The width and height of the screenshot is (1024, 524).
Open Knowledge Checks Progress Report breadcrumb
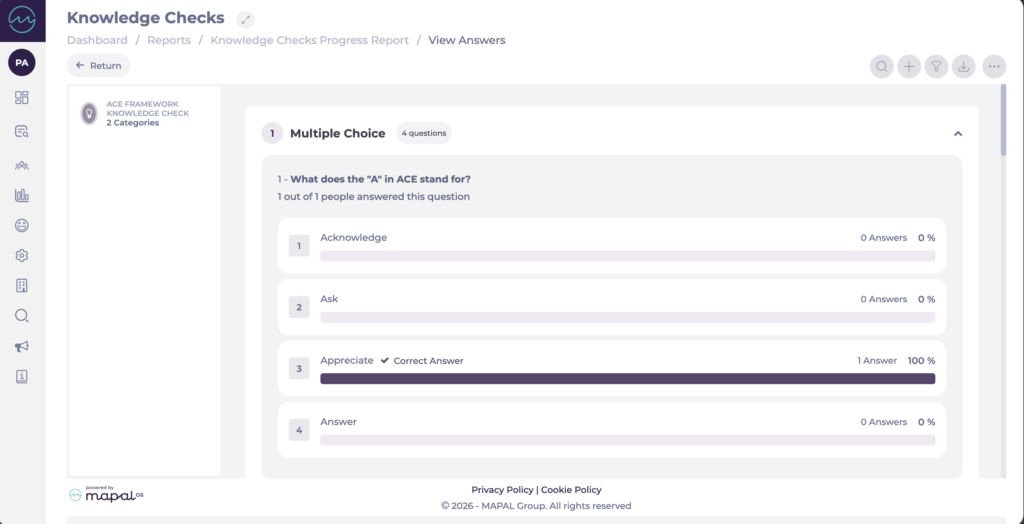(x=309, y=40)
